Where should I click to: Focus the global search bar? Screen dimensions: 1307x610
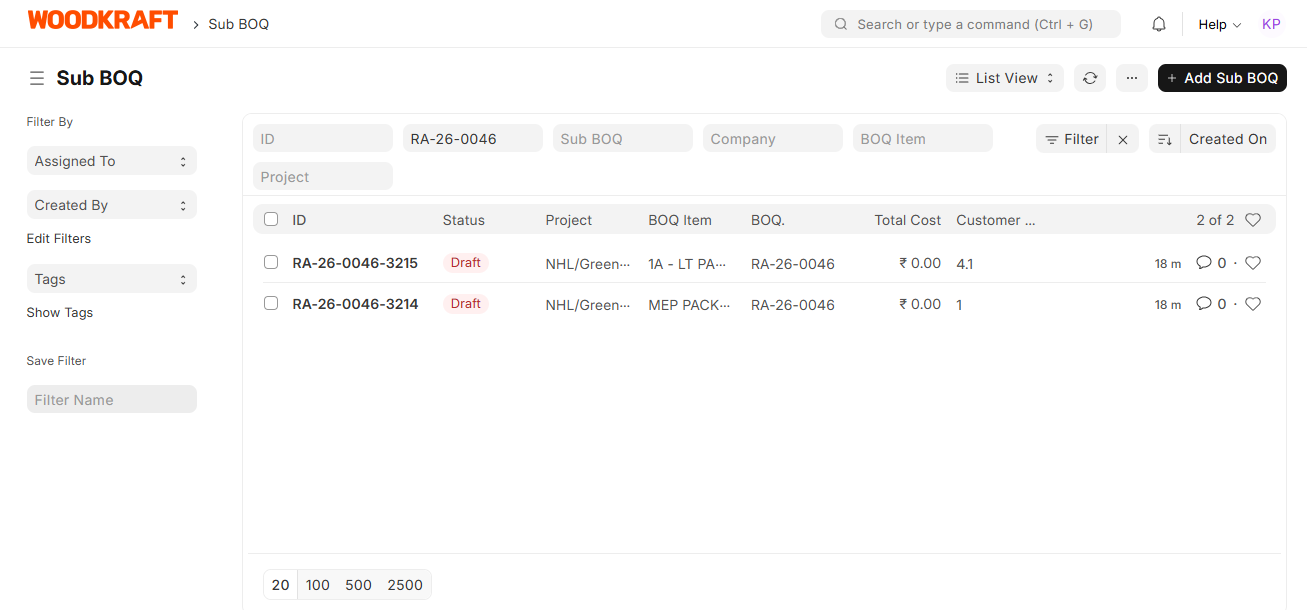point(971,24)
